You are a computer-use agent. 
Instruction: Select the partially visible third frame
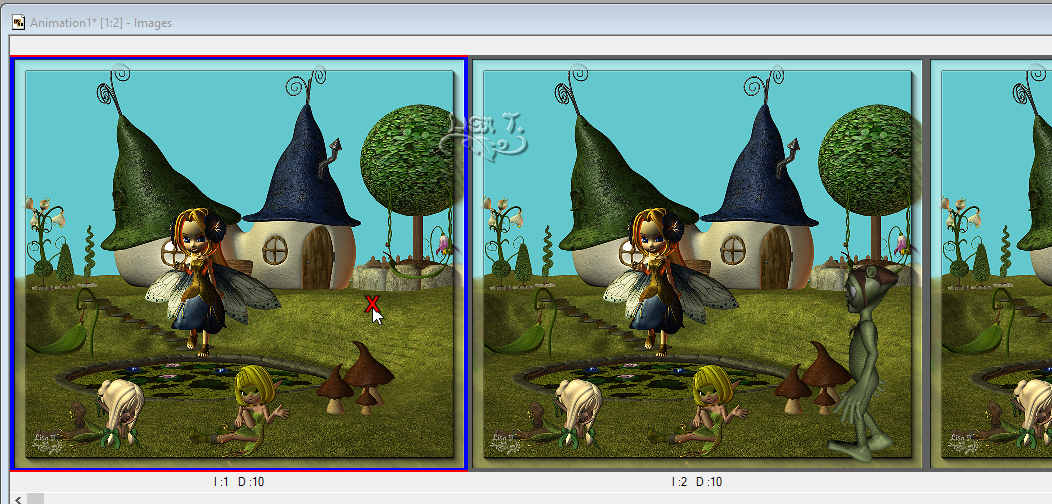[x=991, y=263]
